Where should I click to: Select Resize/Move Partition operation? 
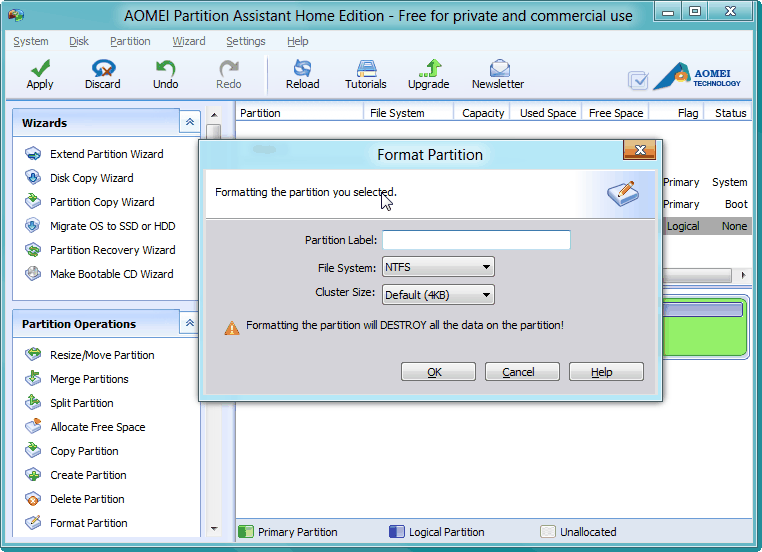(x=102, y=355)
